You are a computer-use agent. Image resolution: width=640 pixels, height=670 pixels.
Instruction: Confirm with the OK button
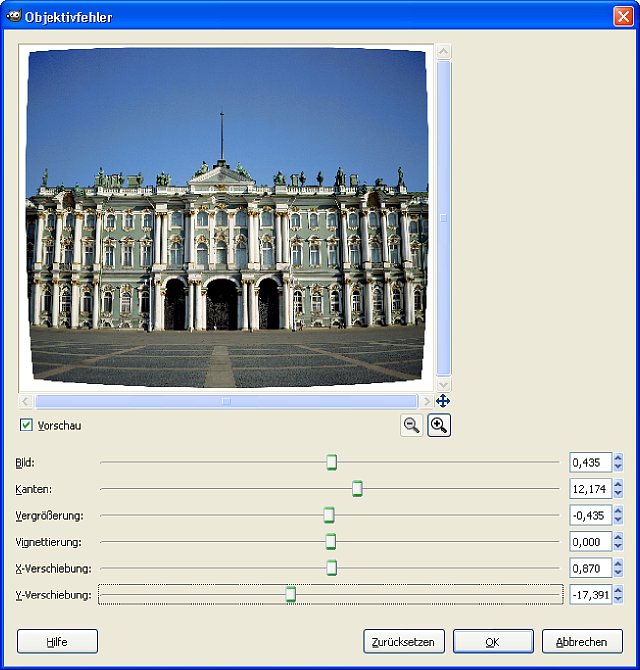(x=493, y=641)
